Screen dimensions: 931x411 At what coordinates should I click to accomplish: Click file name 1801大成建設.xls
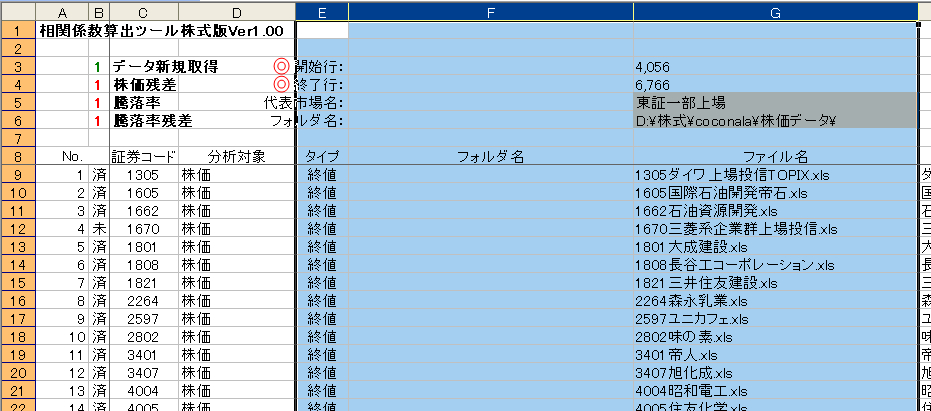691,247
